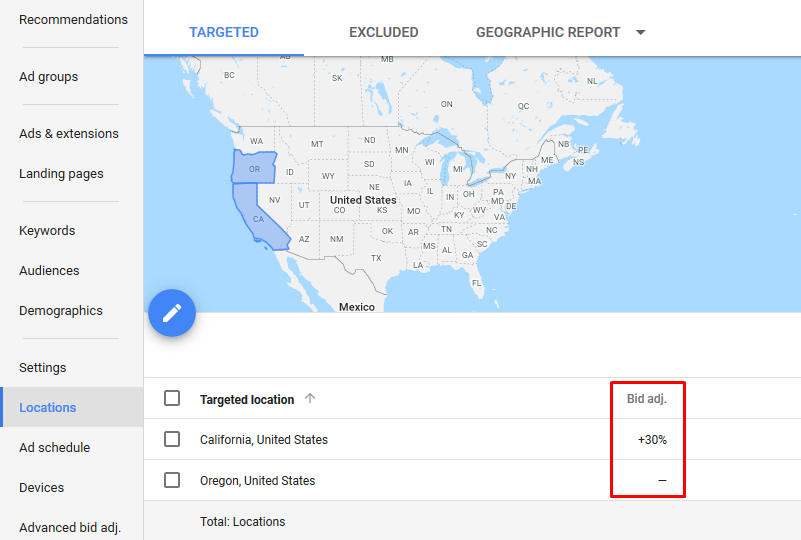Check the California, United States row checkbox
This screenshot has height=540, width=801.
tap(172, 439)
